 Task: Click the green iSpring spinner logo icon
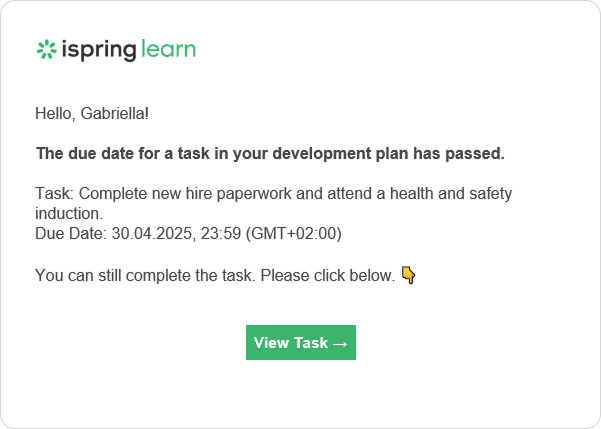47,49
